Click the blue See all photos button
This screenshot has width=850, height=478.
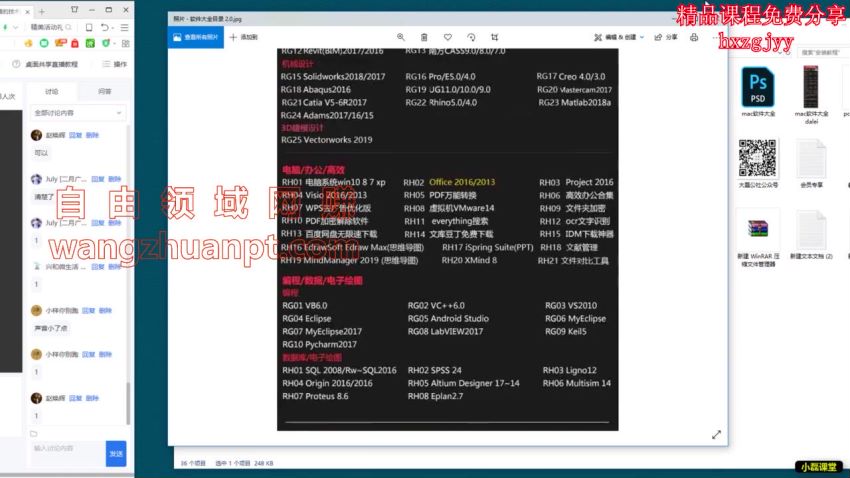tap(196, 37)
